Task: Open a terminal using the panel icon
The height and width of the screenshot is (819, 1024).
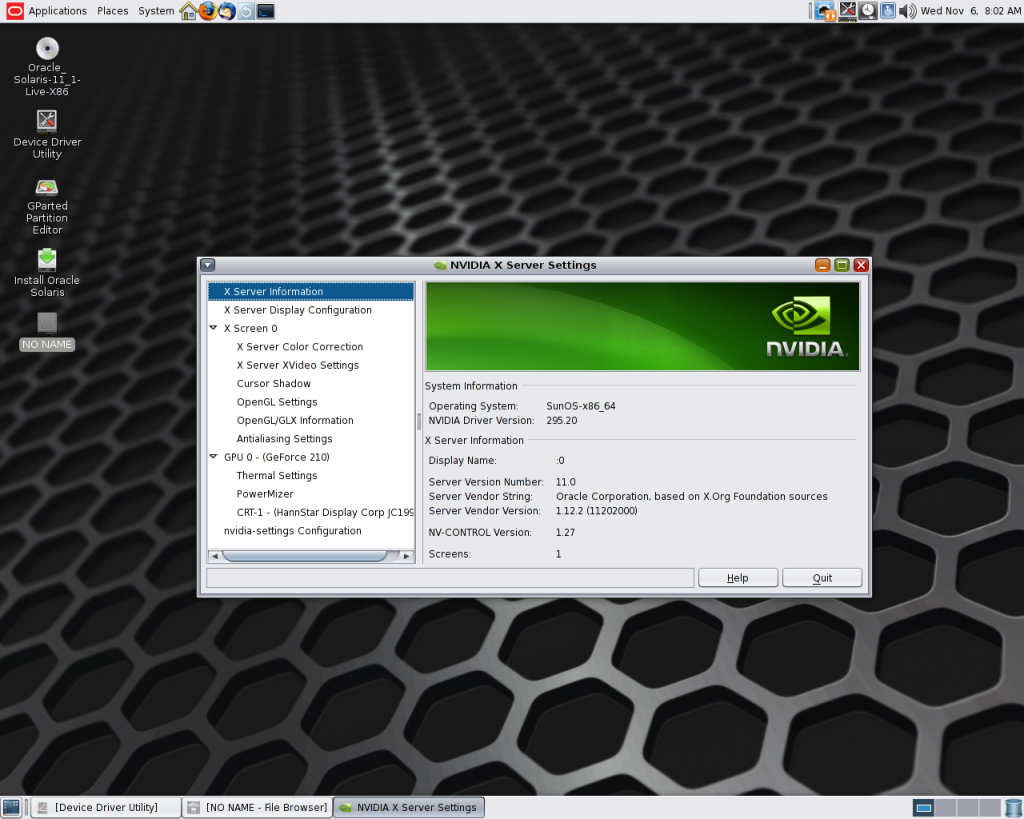Action: coord(264,11)
